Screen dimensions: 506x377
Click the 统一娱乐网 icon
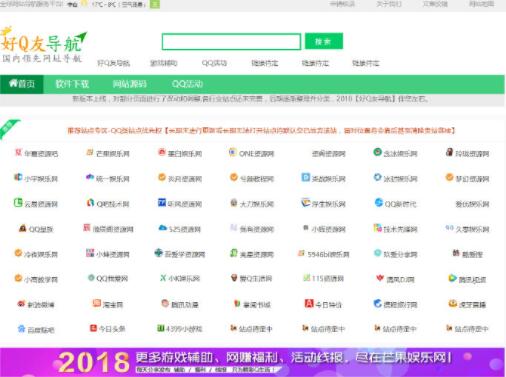coord(90,177)
